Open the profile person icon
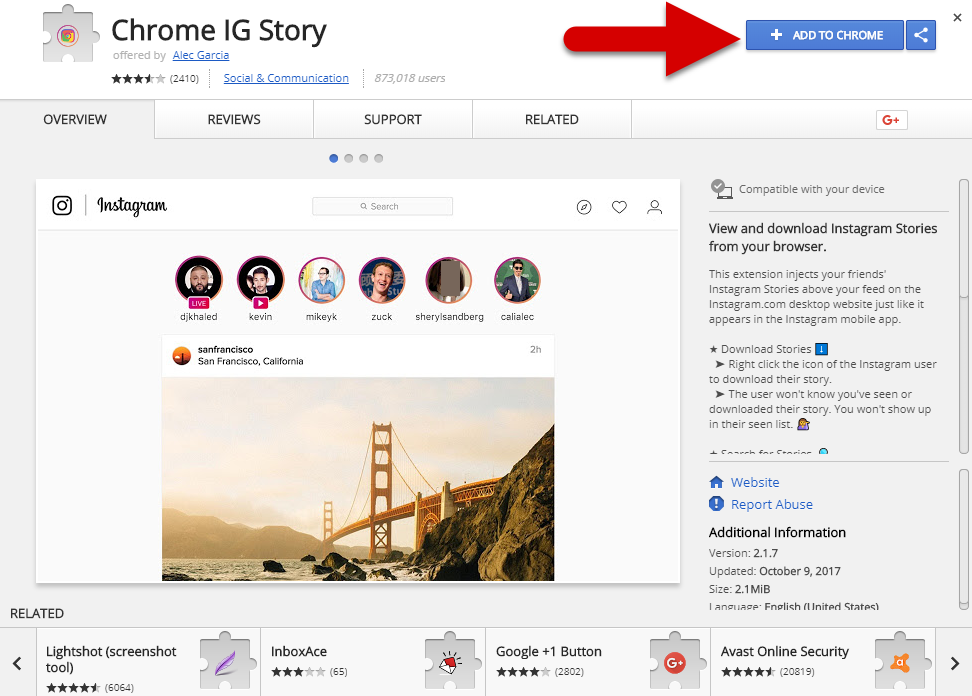The image size is (972, 696). click(655, 207)
